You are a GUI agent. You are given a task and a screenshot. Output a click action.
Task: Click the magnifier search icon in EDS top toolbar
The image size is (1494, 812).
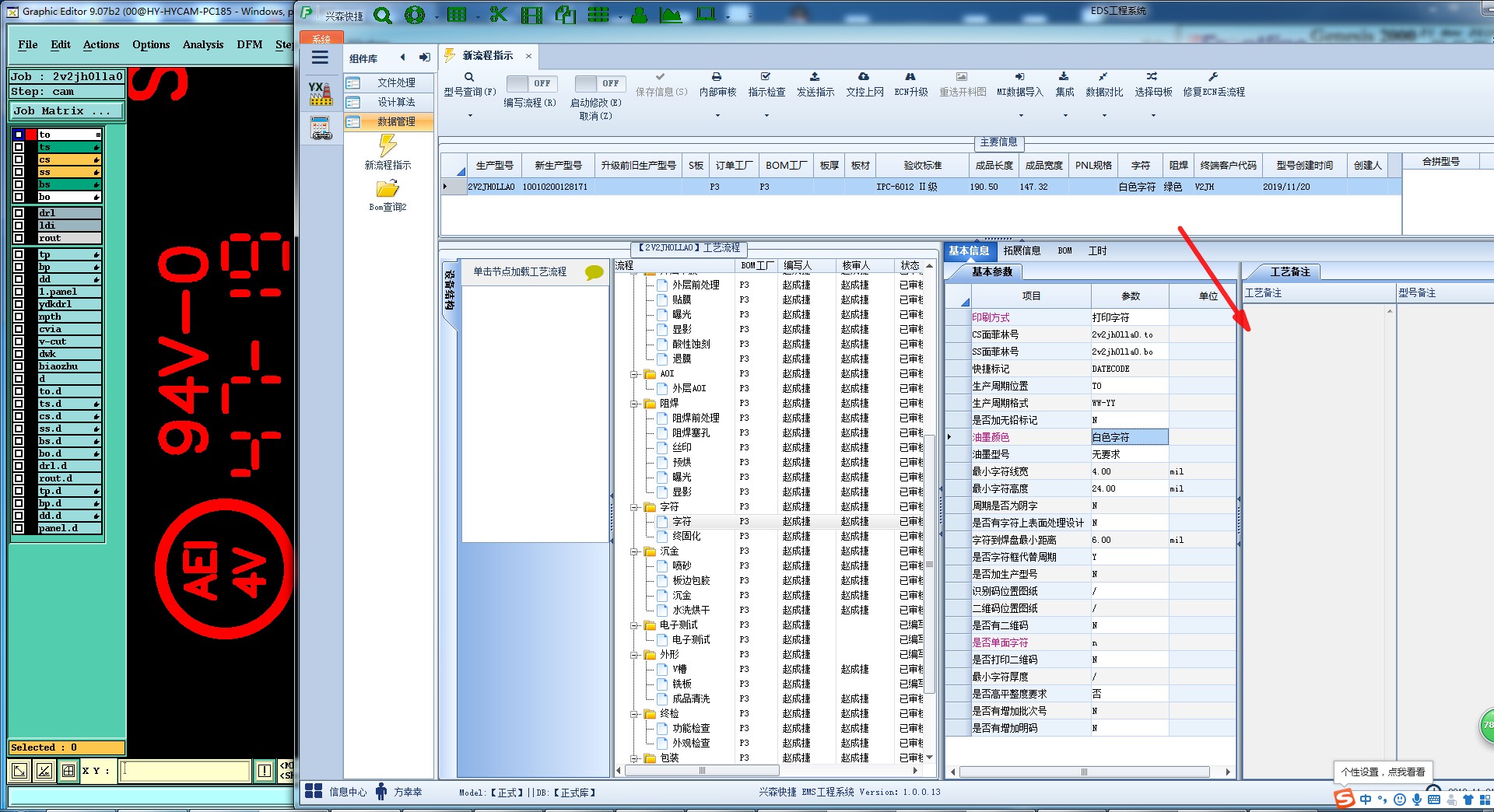coord(382,15)
